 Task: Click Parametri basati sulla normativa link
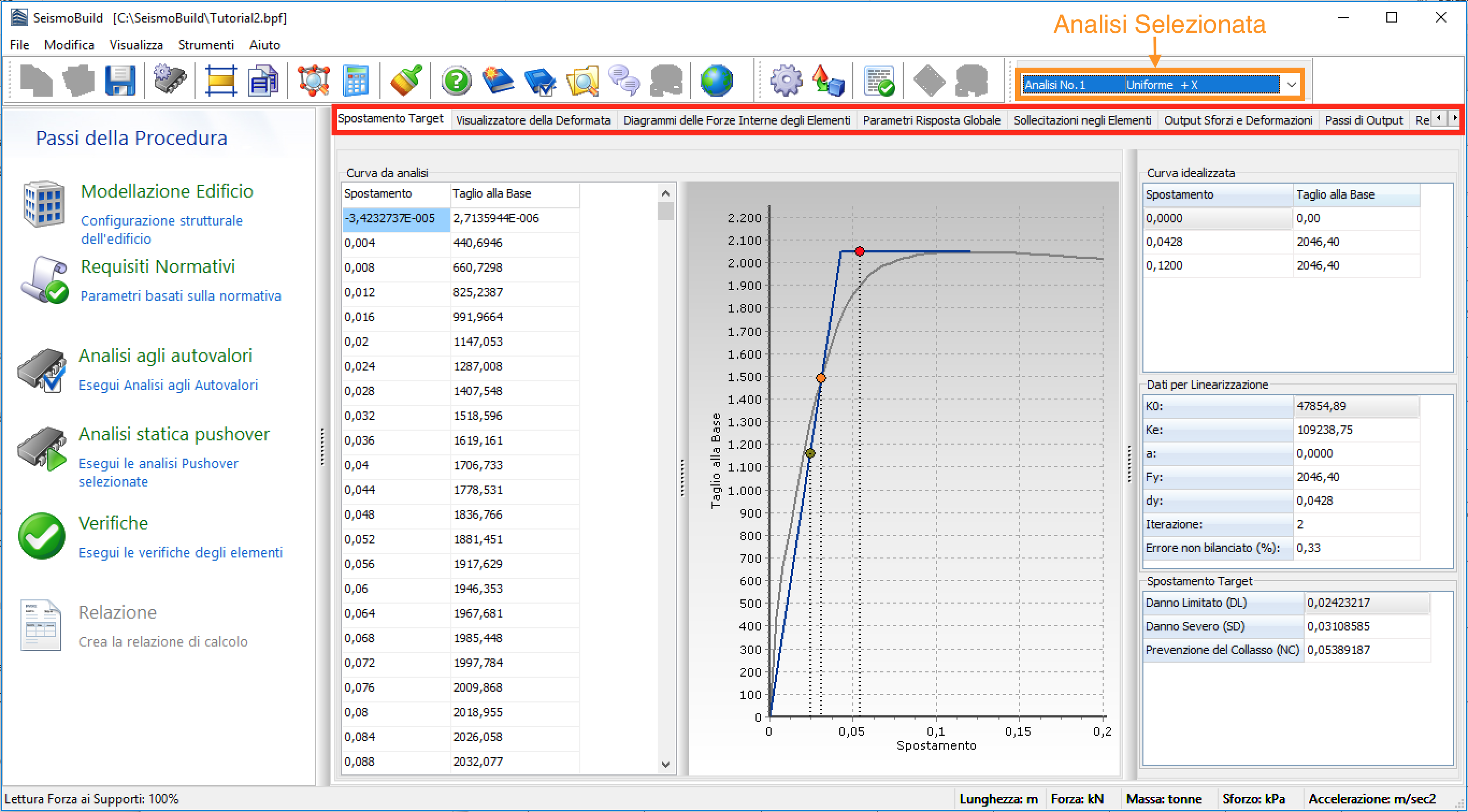tap(181, 295)
